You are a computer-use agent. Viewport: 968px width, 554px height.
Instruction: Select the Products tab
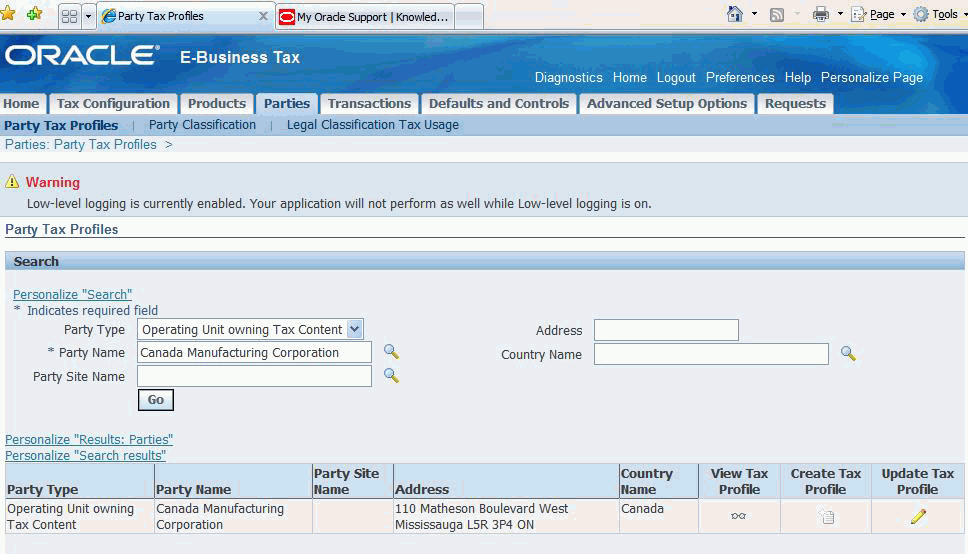217,104
